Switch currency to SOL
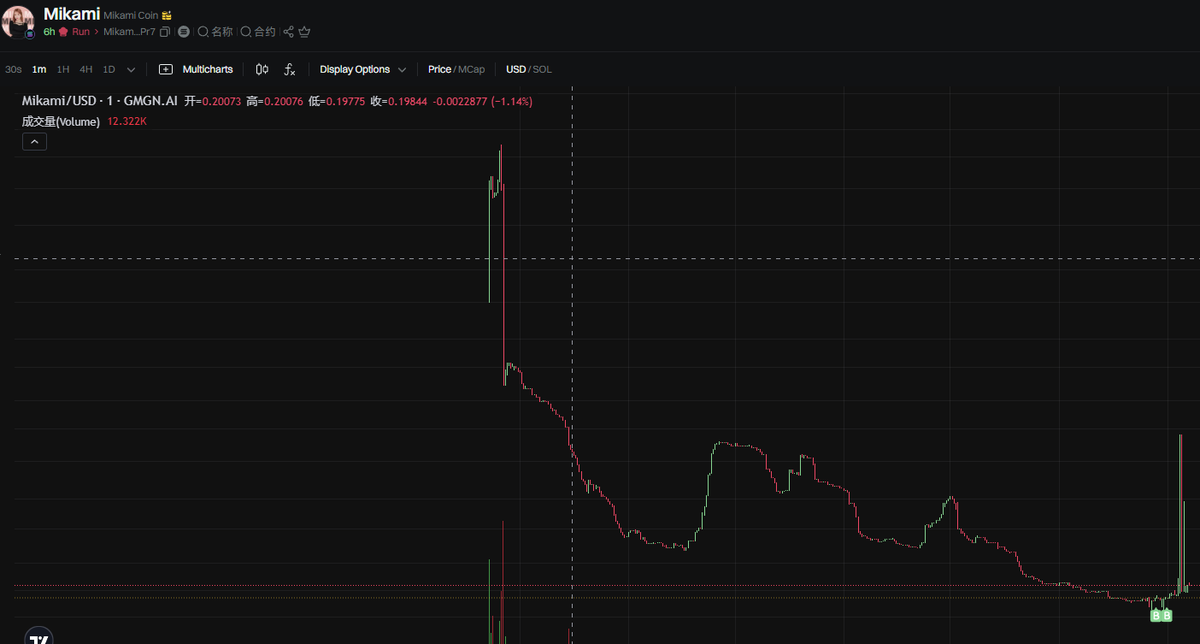 point(542,69)
